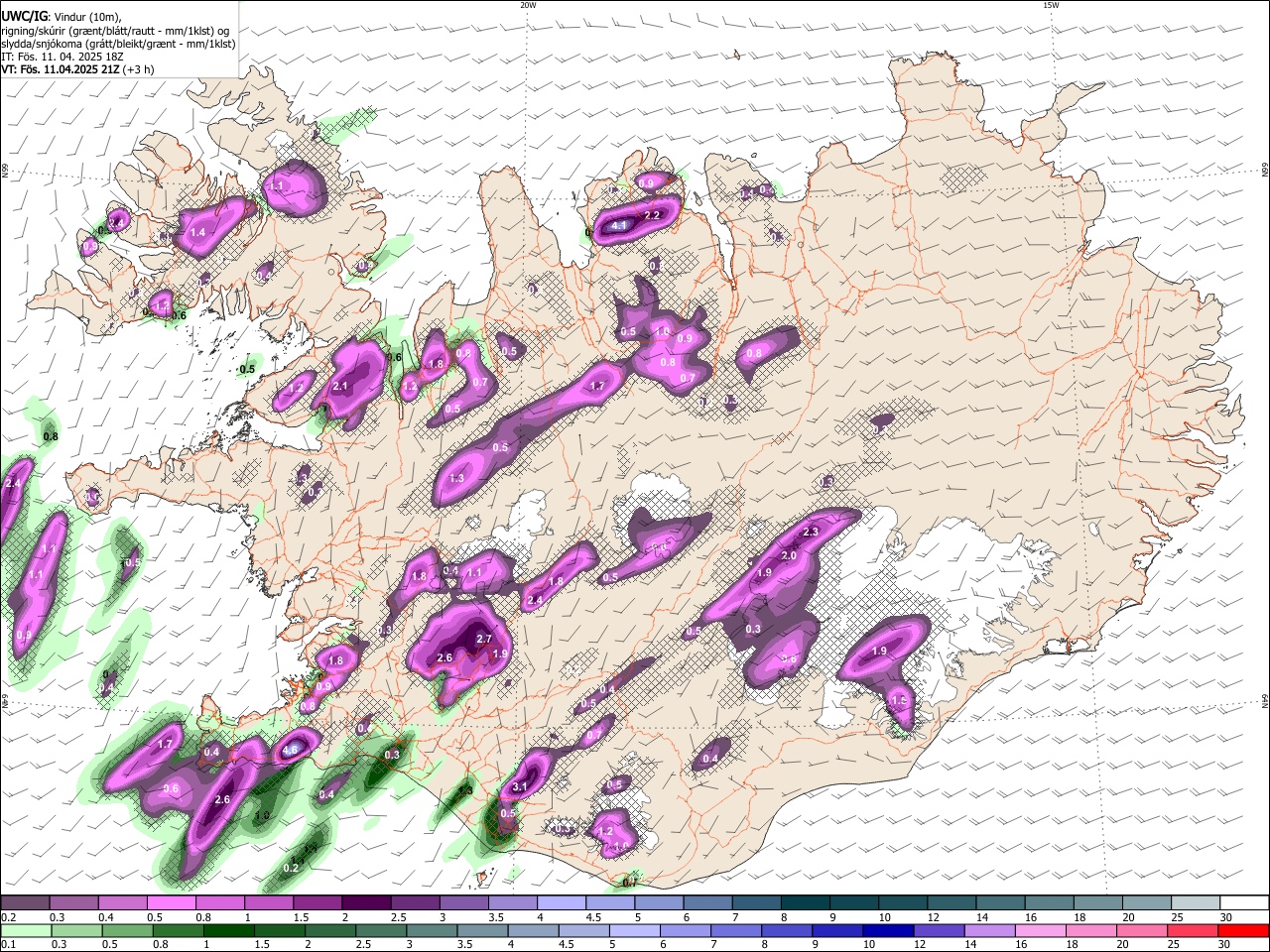Click the '2.2' precipitation value on the map
The image size is (1270, 952).
652,215
